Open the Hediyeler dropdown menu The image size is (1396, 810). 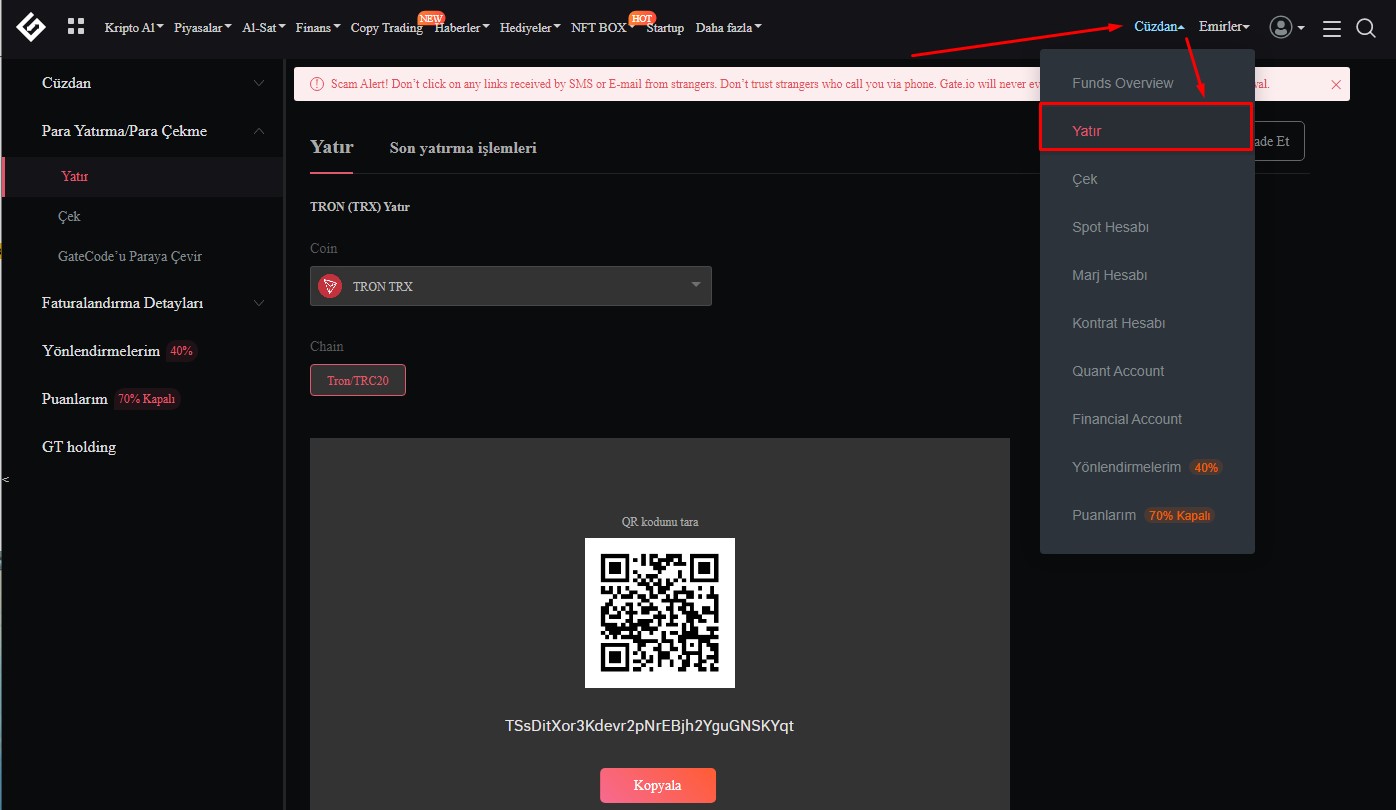pyautogui.click(x=530, y=28)
